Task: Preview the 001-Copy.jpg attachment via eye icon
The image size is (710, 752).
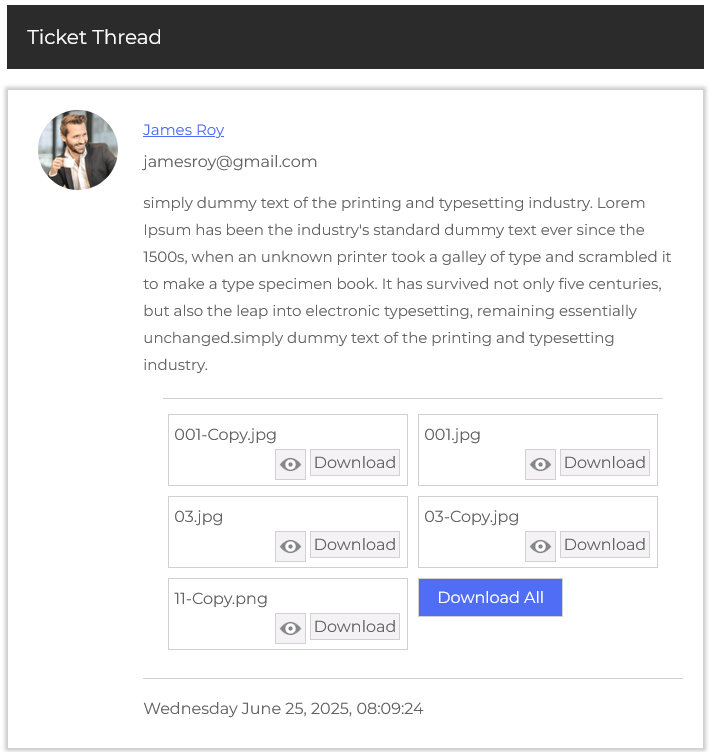Action: click(290, 464)
